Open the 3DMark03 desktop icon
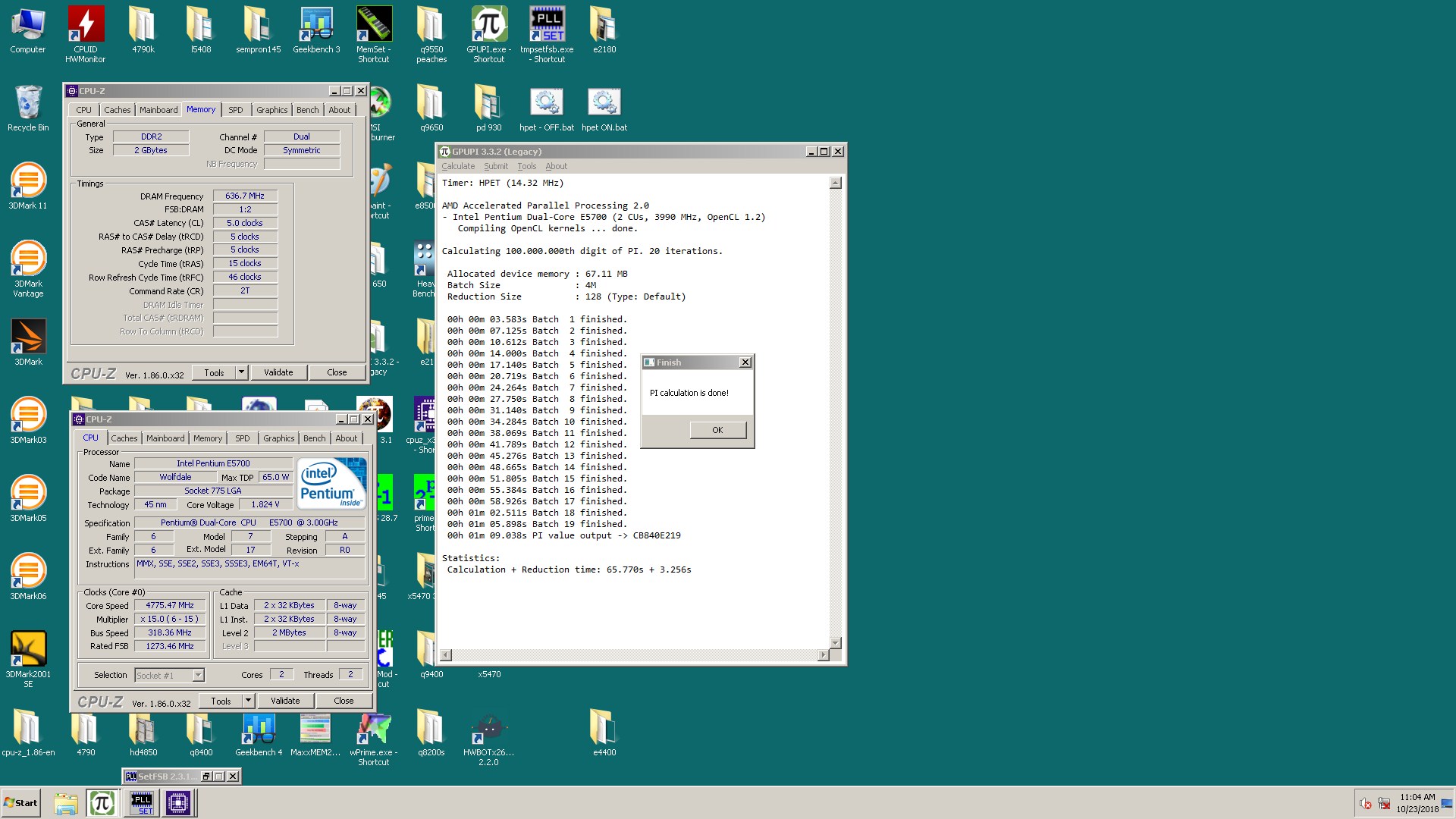This screenshot has height=819, width=1456. click(28, 421)
